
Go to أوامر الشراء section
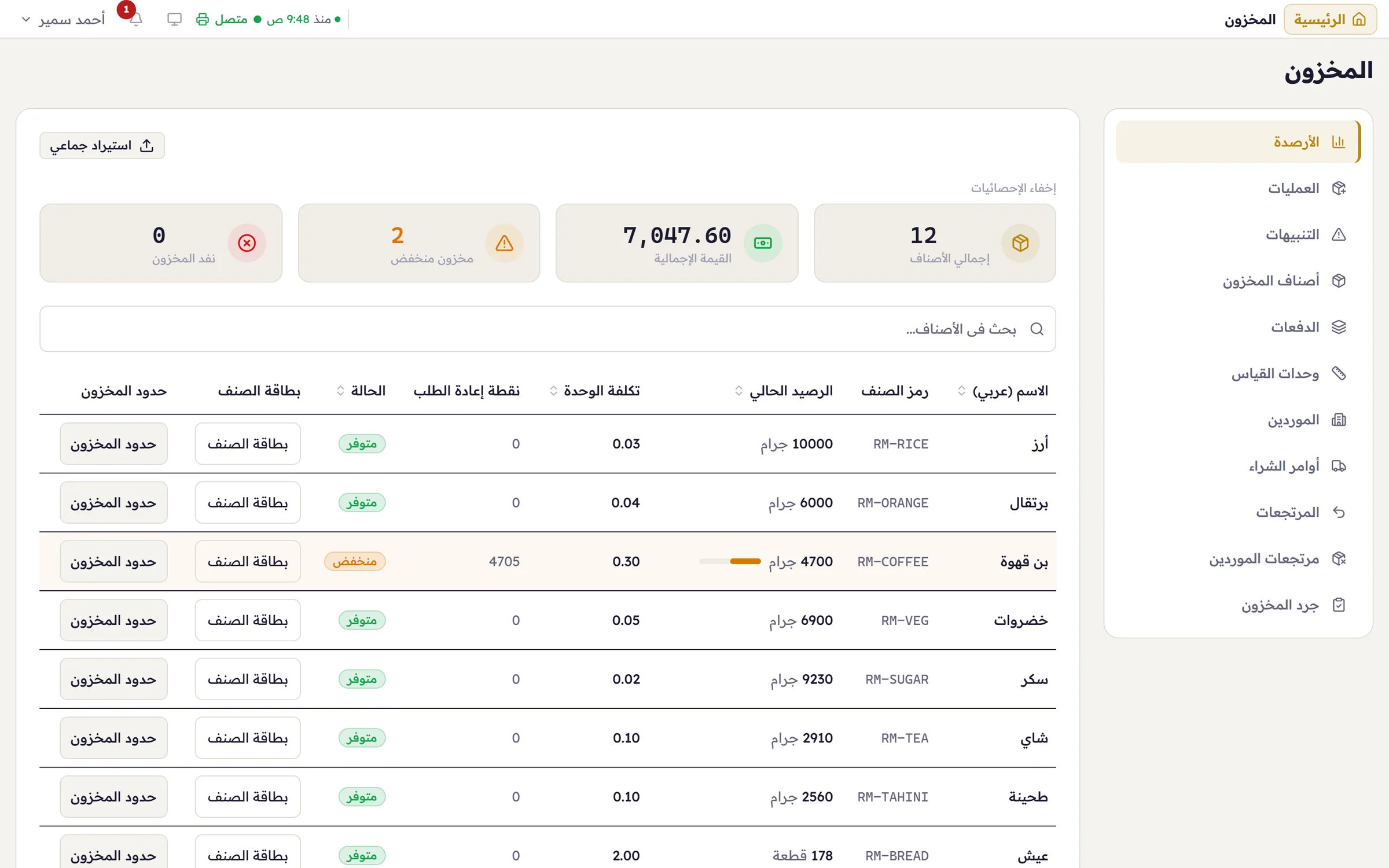pyautogui.click(x=1238, y=466)
